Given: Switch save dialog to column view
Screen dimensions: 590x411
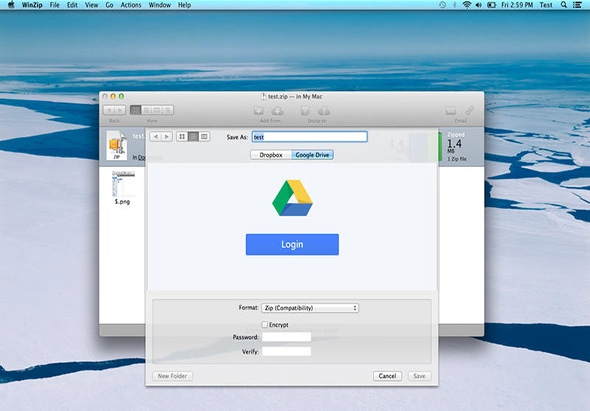Looking at the screenshot, I should click(x=204, y=137).
